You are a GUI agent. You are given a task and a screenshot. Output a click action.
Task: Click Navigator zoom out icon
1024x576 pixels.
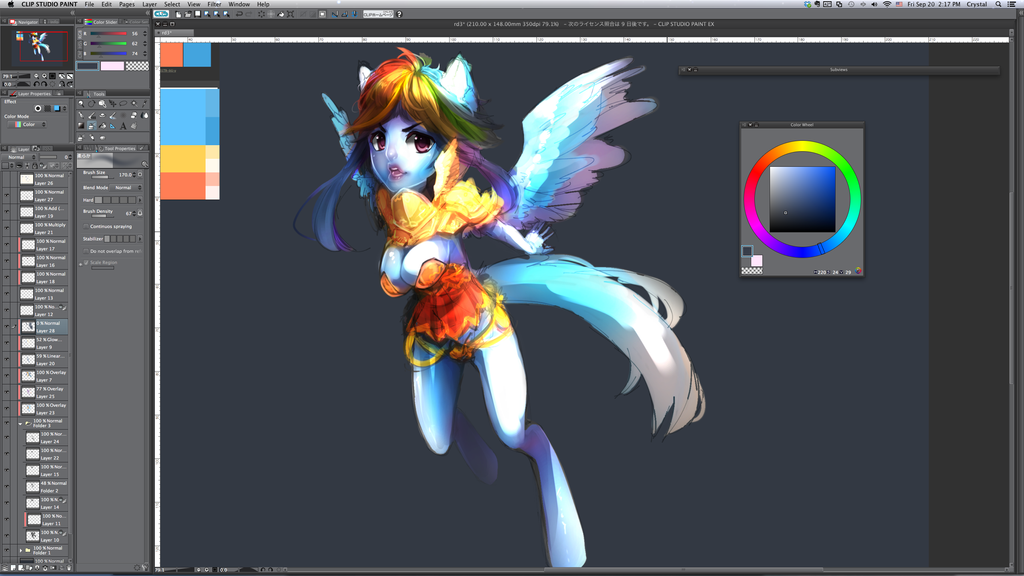click(x=37, y=76)
